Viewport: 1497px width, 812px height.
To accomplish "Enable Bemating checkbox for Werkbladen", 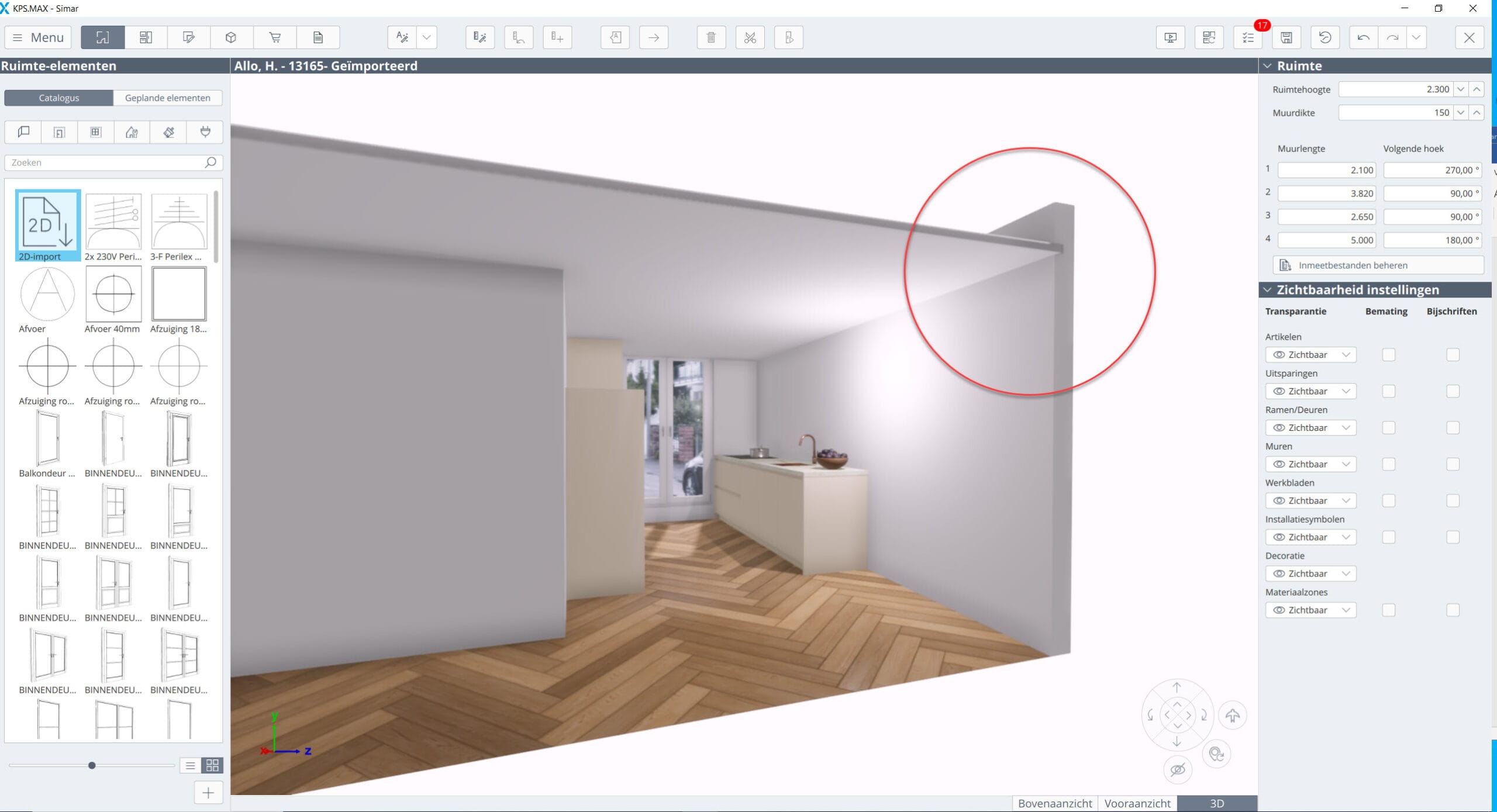I will [x=1388, y=500].
